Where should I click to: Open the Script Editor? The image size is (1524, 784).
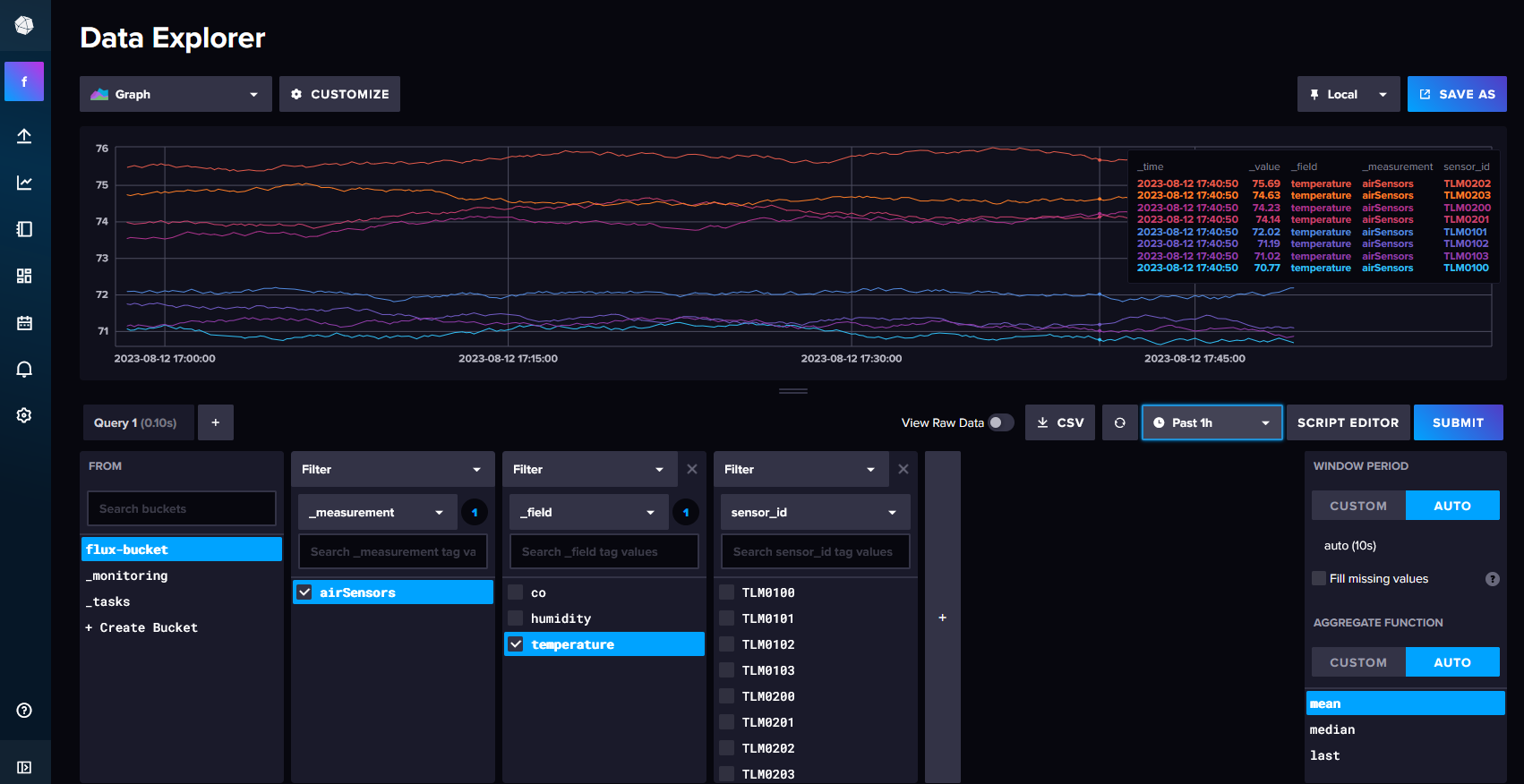pyautogui.click(x=1348, y=422)
